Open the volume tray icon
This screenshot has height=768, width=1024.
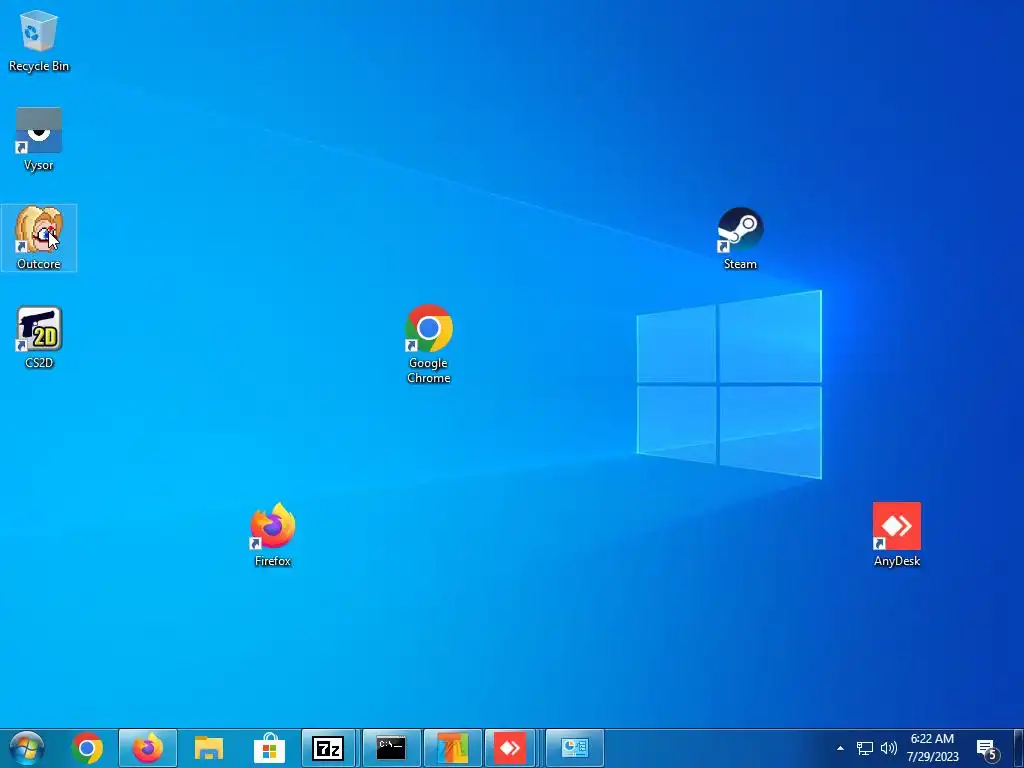coord(889,748)
